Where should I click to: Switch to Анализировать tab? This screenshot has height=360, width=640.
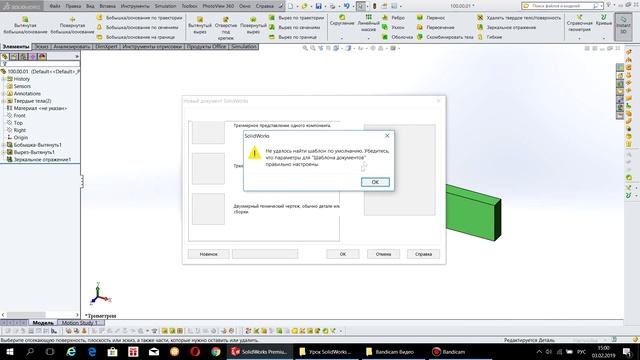[71, 47]
